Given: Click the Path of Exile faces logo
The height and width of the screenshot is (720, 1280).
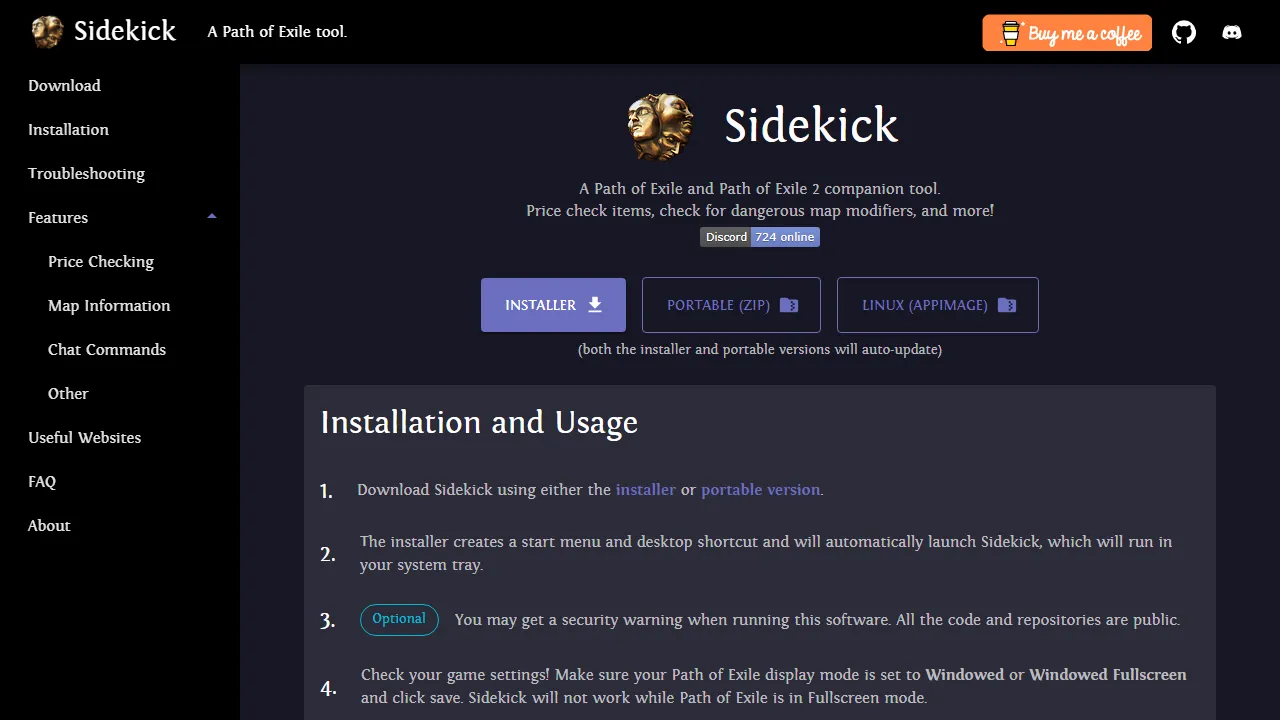Looking at the screenshot, I should [659, 126].
